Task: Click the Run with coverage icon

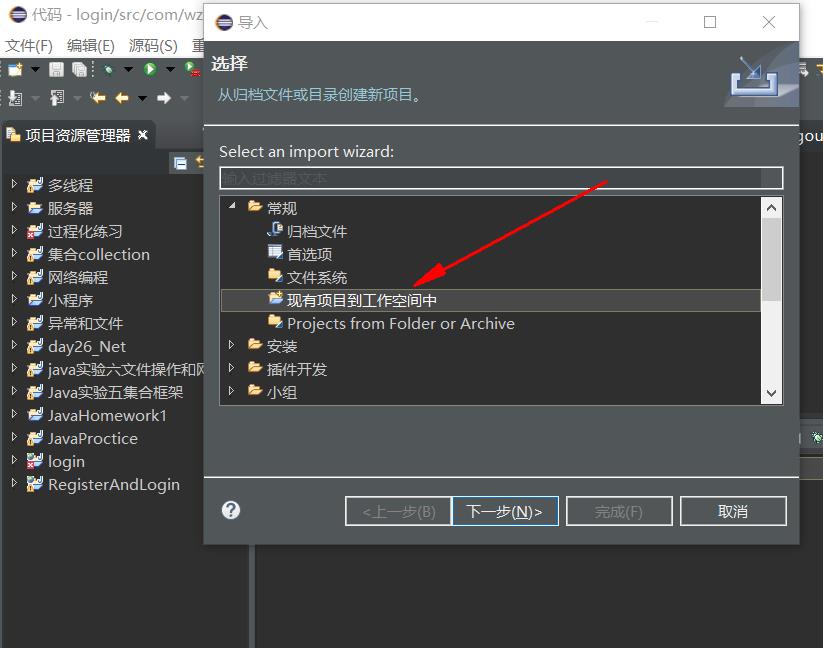Action: click(192, 69)
